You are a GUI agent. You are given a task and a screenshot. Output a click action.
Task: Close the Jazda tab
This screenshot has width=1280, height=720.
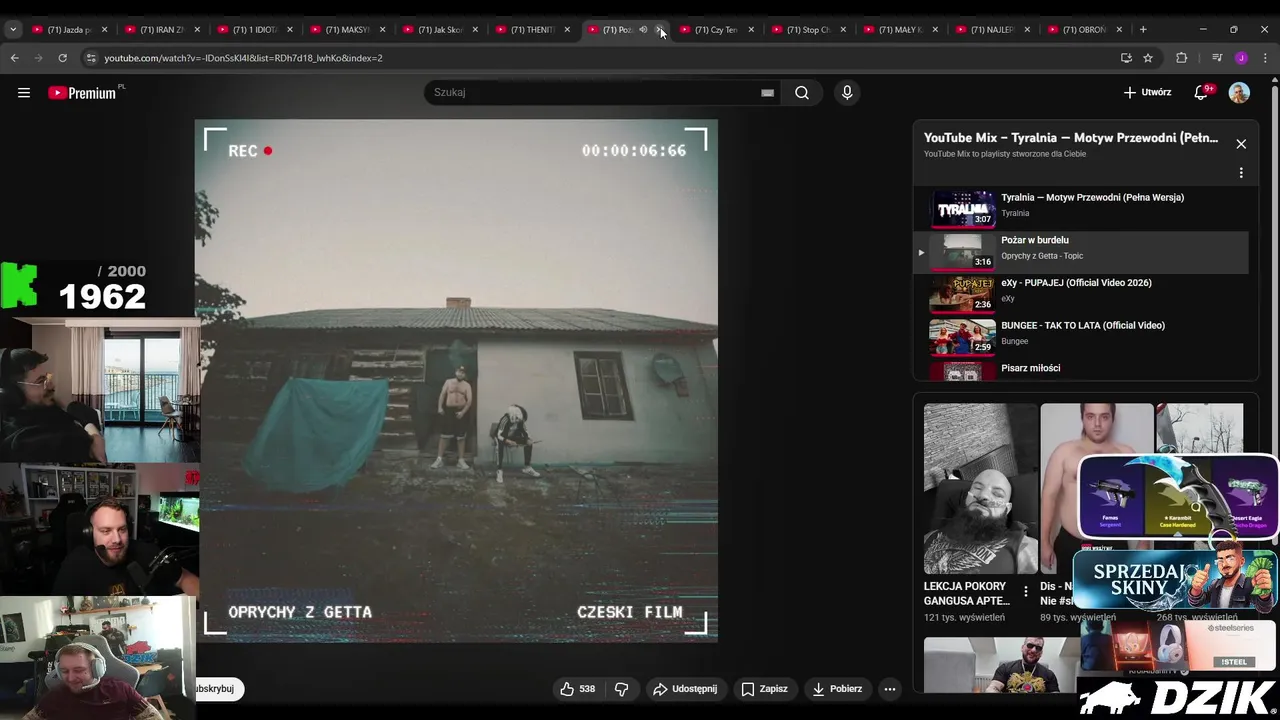pyautogui.click(x=104, y=29)
